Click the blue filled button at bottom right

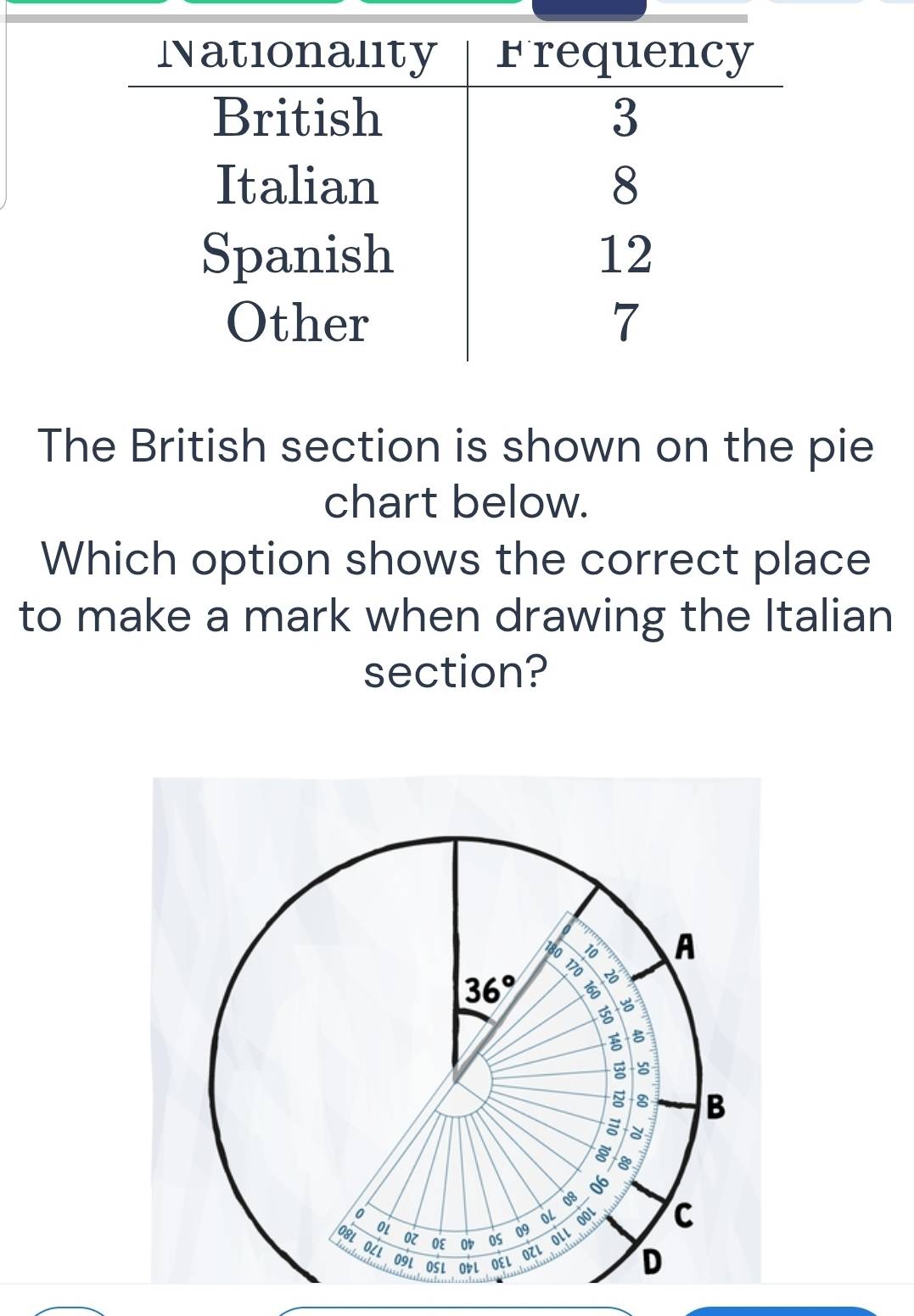point(781,1312)
